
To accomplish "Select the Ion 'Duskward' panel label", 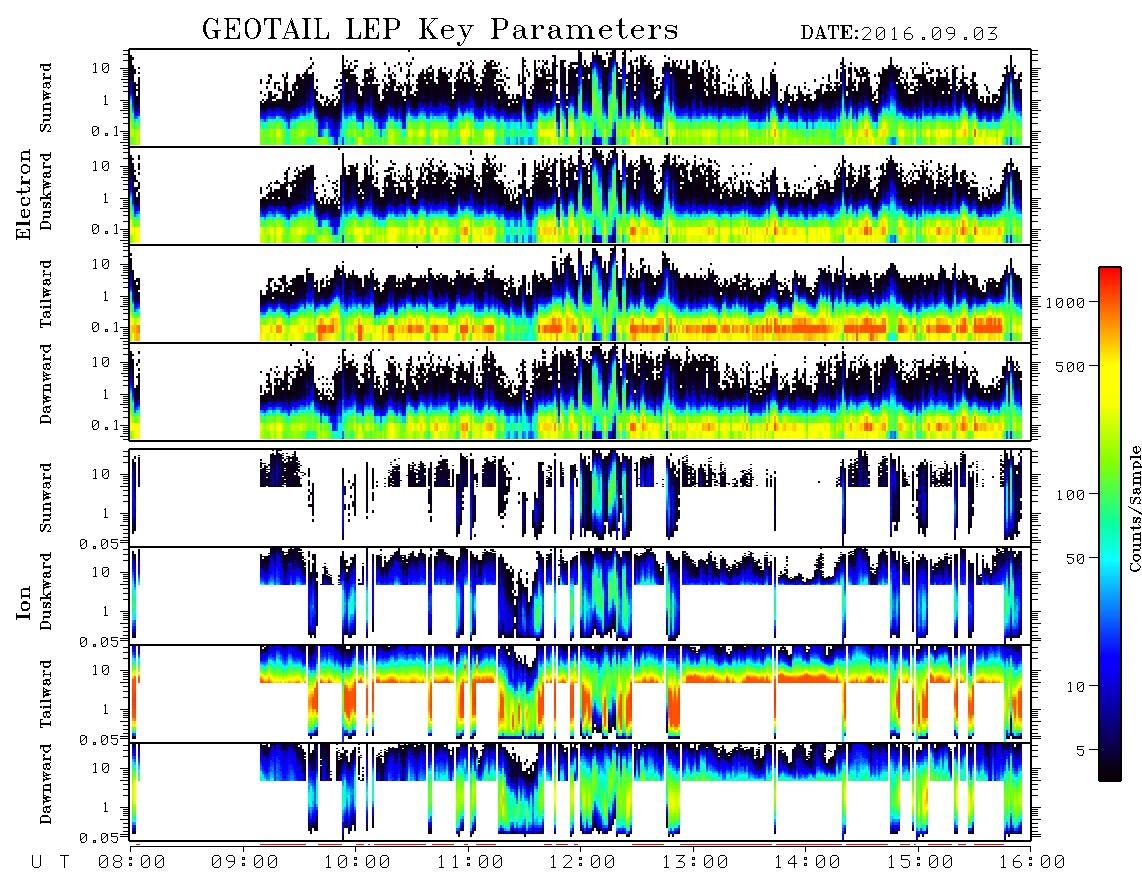I will (46, 591).
